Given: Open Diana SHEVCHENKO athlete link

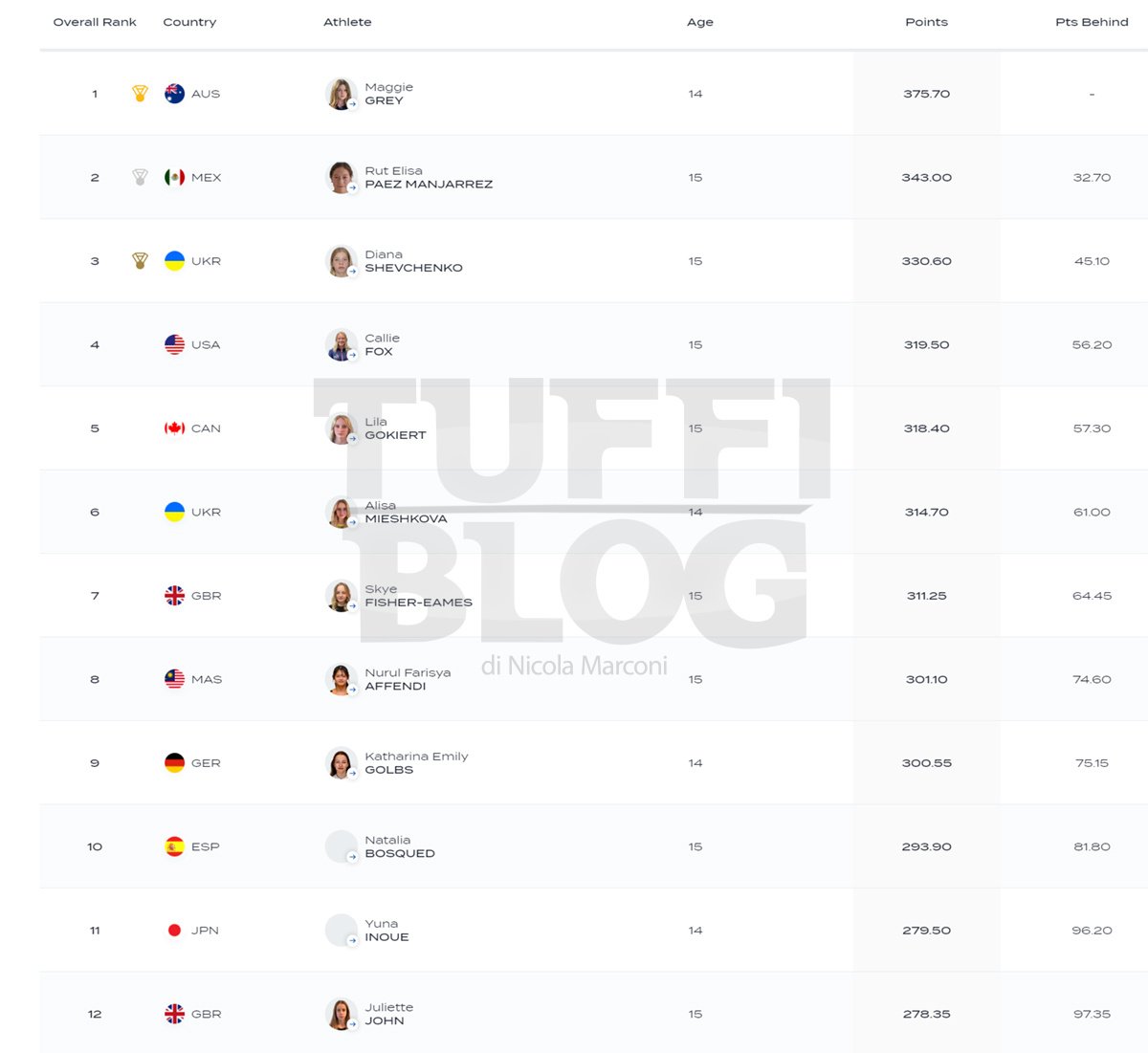Looking at the screenshot, I should pos(413,261).
